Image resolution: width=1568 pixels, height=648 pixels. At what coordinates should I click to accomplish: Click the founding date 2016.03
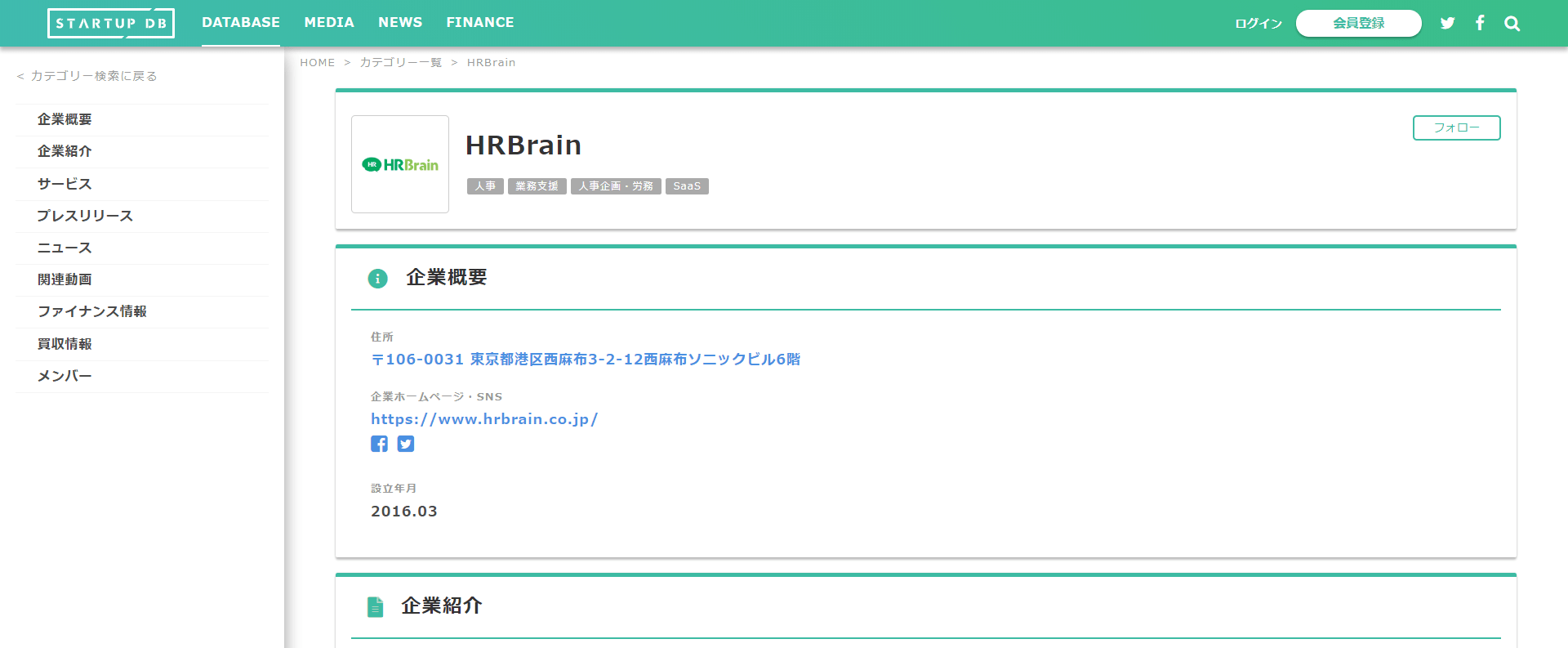[404, 512]
